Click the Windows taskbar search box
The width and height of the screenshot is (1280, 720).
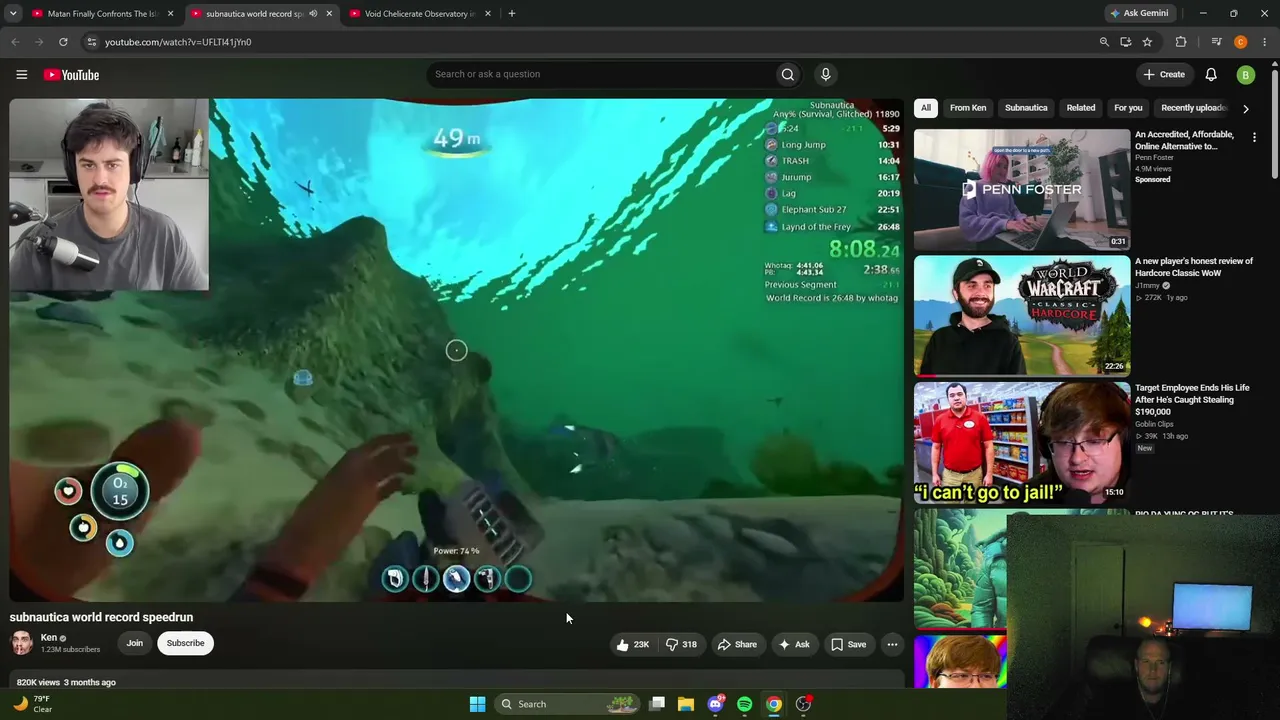[568, 704]
